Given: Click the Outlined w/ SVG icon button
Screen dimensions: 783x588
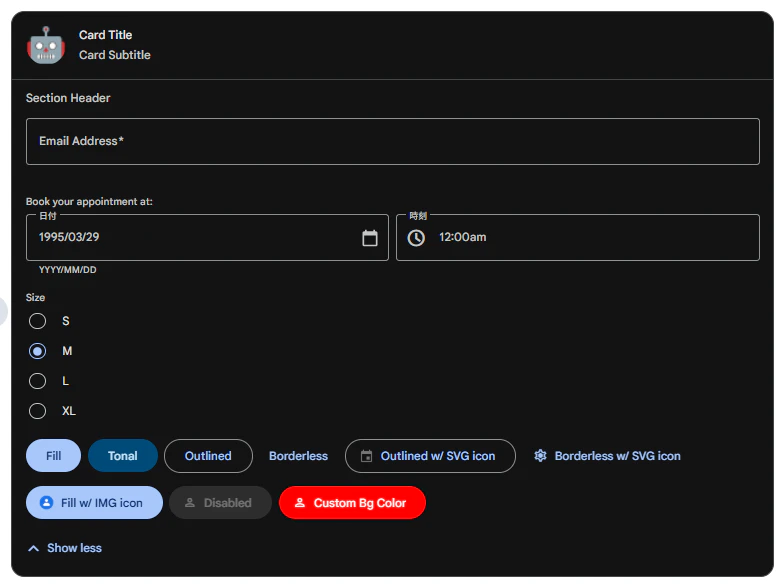Looking at the screenshot, I should coord(430,456).
